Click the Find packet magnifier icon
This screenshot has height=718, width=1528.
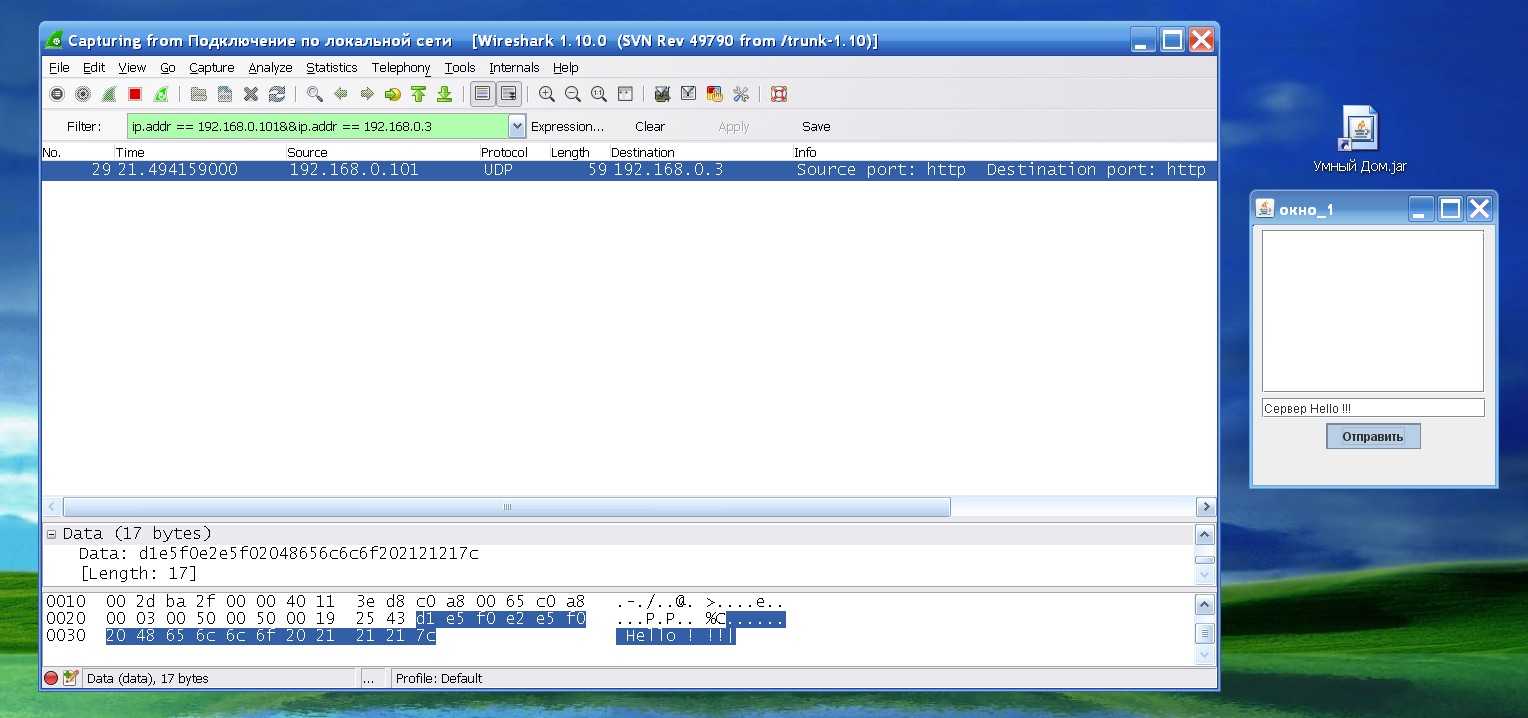314,94
